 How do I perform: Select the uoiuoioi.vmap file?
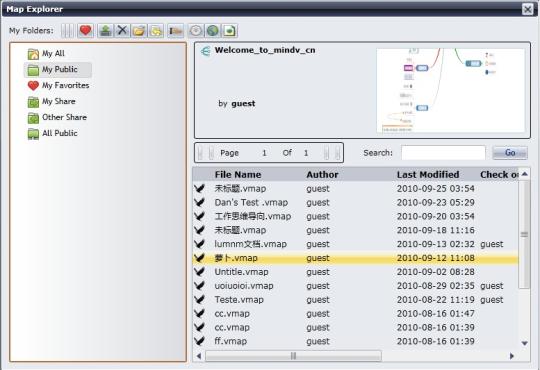click(355, 286)
